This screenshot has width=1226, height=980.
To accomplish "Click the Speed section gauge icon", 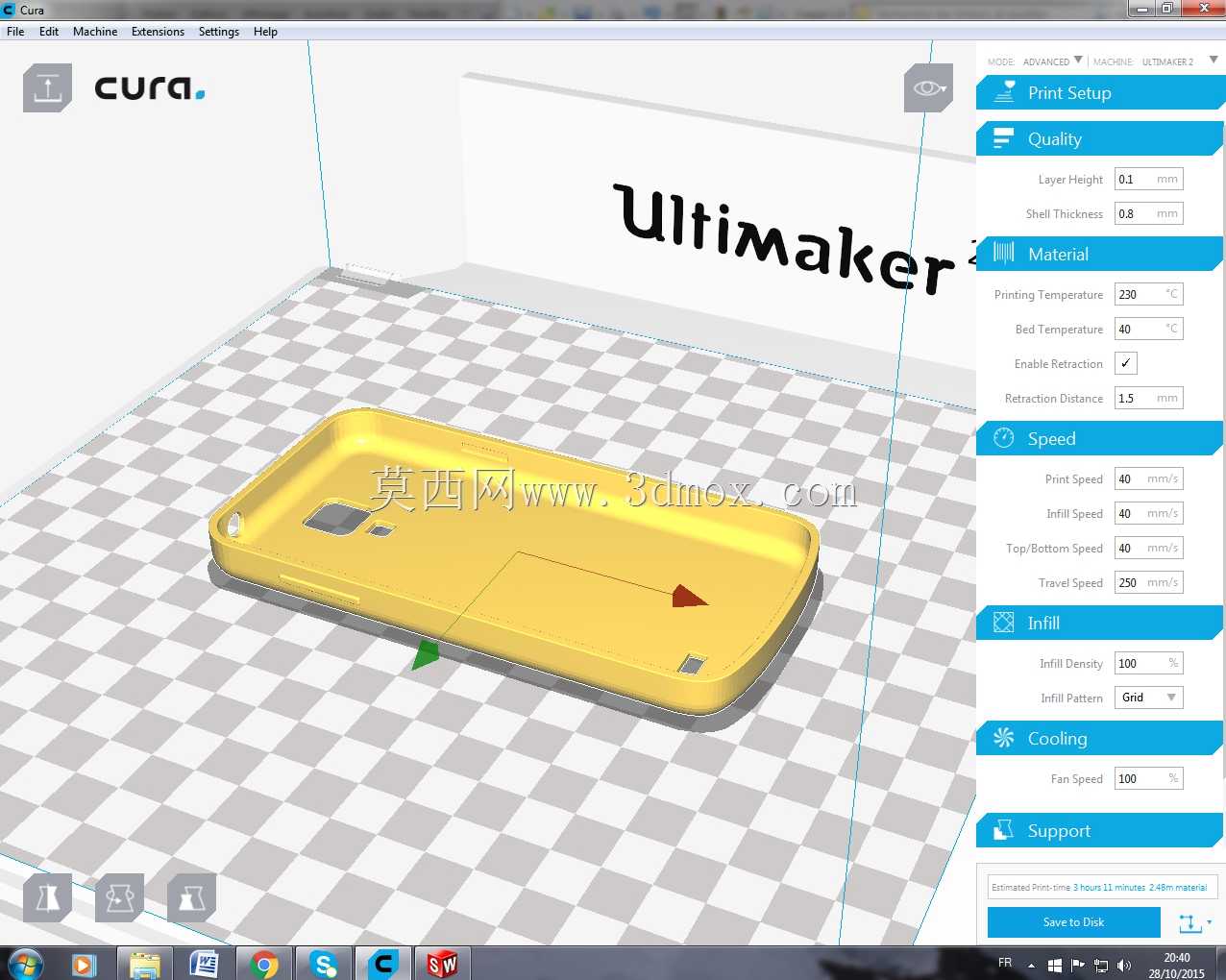I will [x=1003, y=438].
